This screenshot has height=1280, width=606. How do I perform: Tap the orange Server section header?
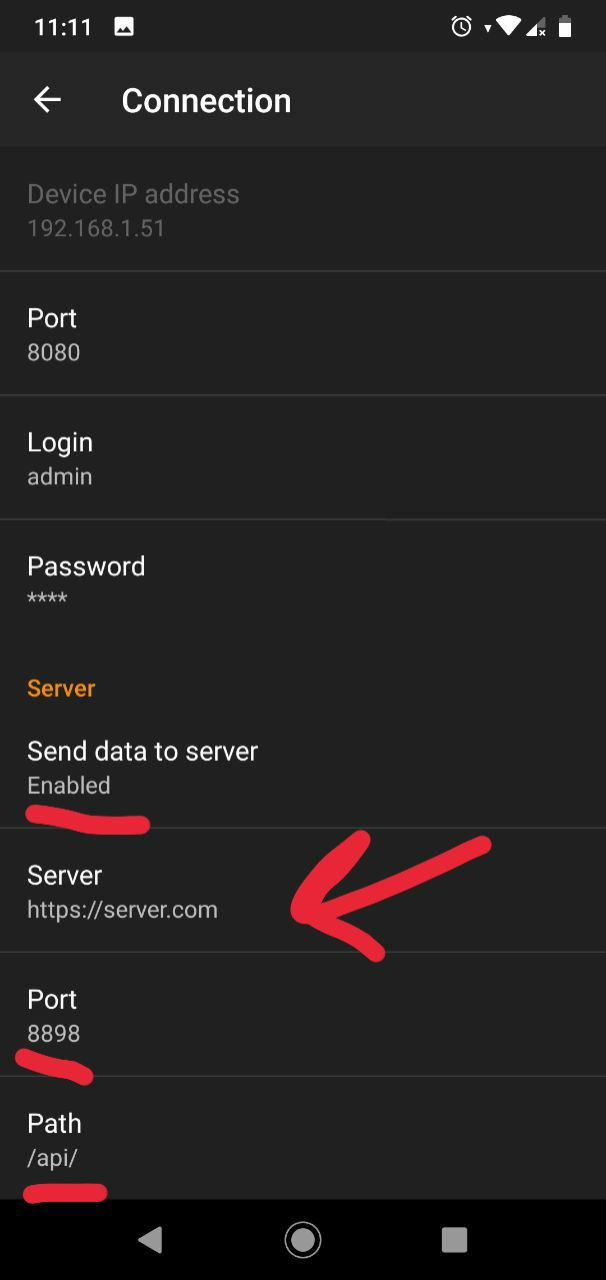(61, 688)
